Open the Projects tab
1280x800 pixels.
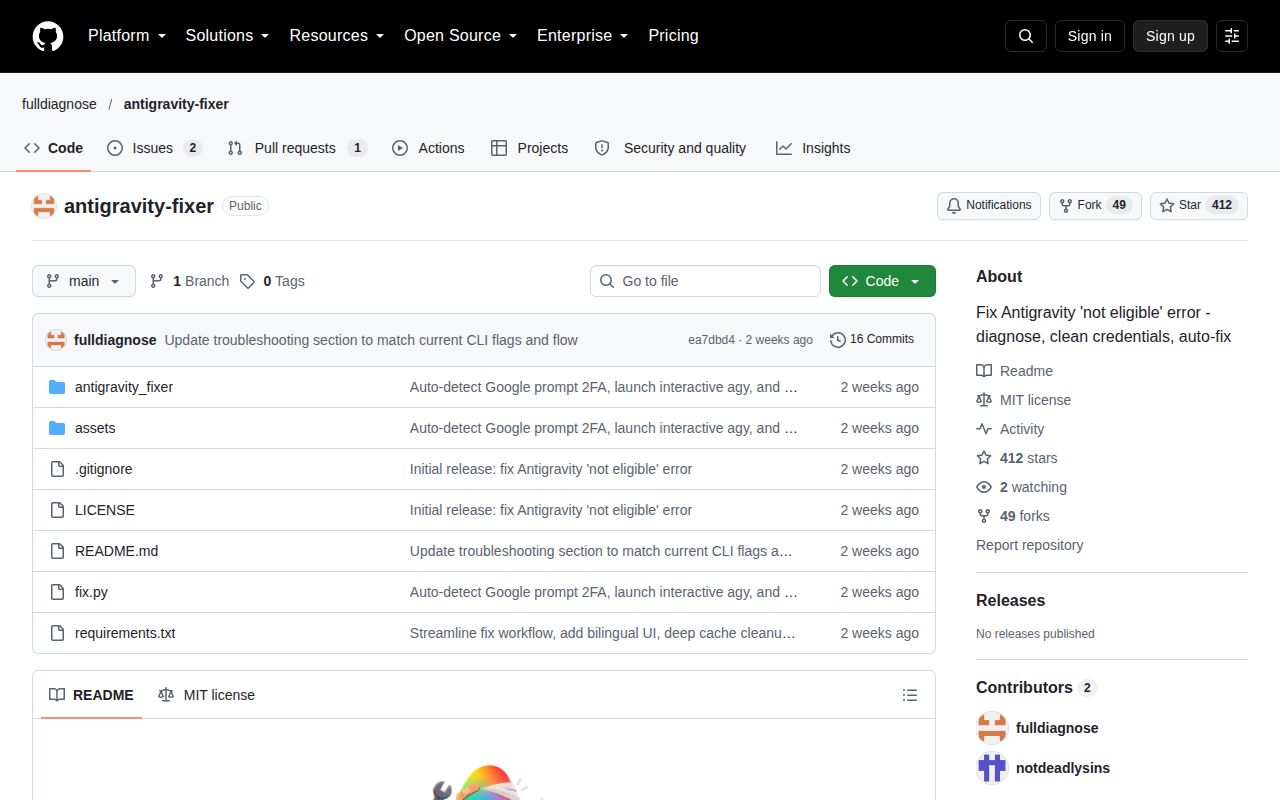pyautogui.click(x=530, y=148)
